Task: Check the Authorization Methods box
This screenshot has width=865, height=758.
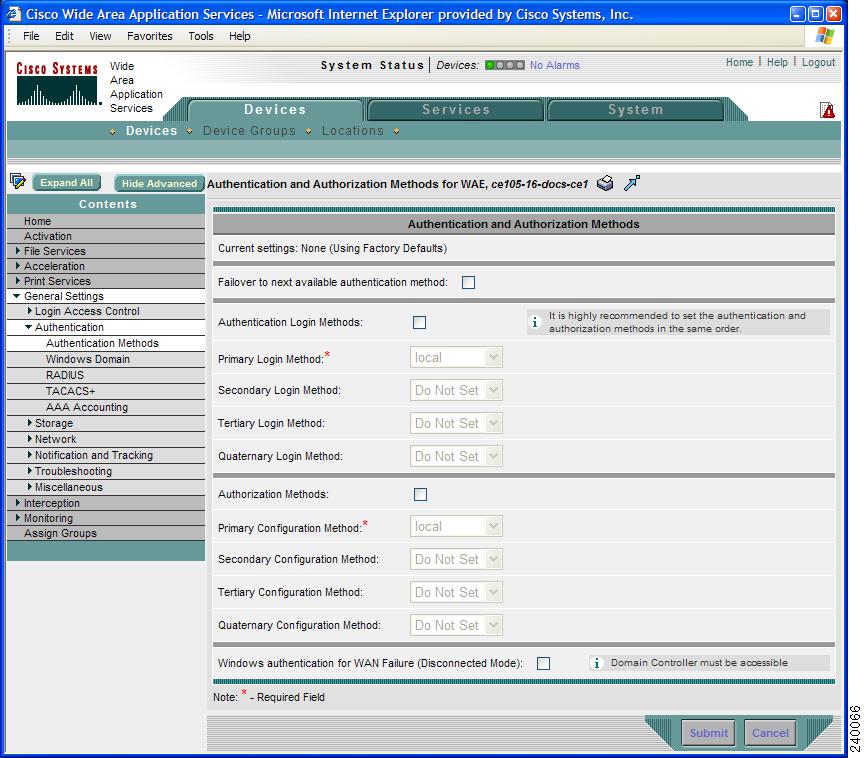Action: pos(420,494)
